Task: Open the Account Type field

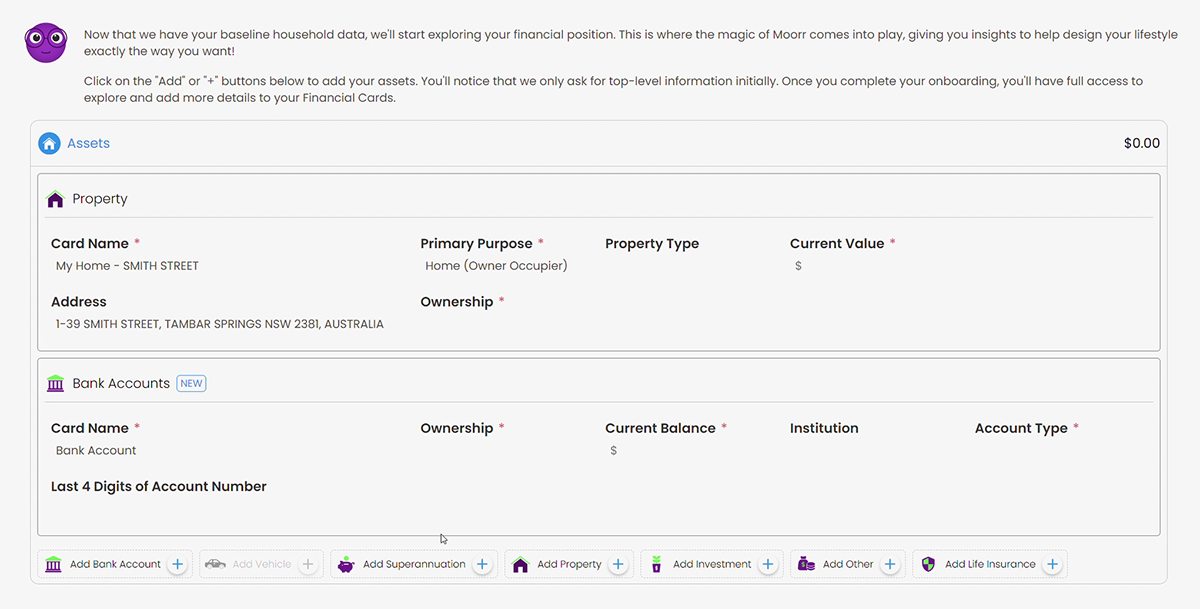Action: coord(1060,451)
